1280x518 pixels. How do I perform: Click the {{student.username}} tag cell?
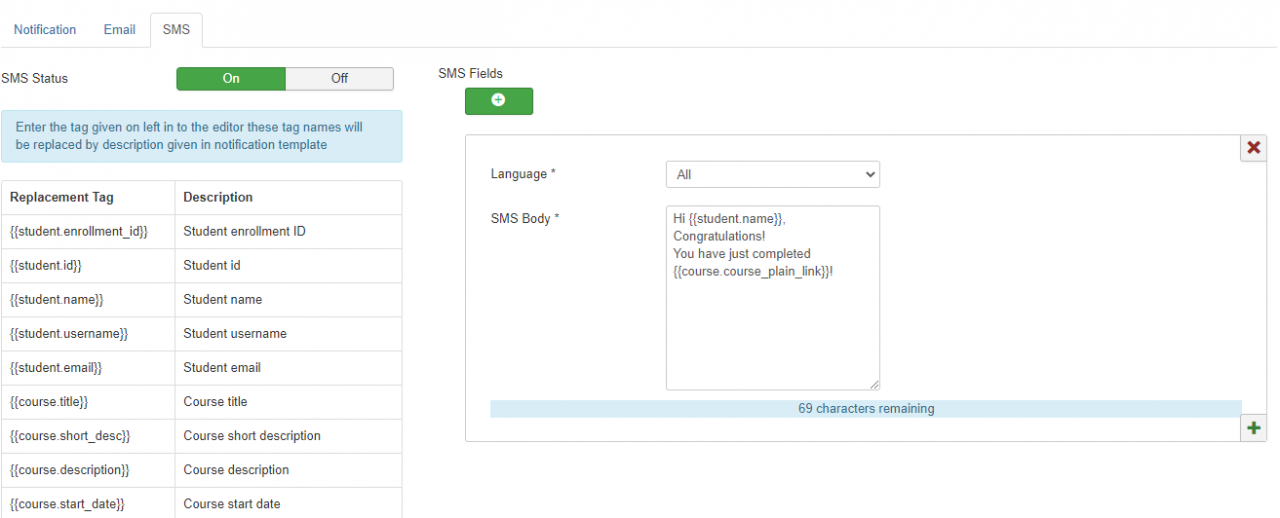click(69, 334)
